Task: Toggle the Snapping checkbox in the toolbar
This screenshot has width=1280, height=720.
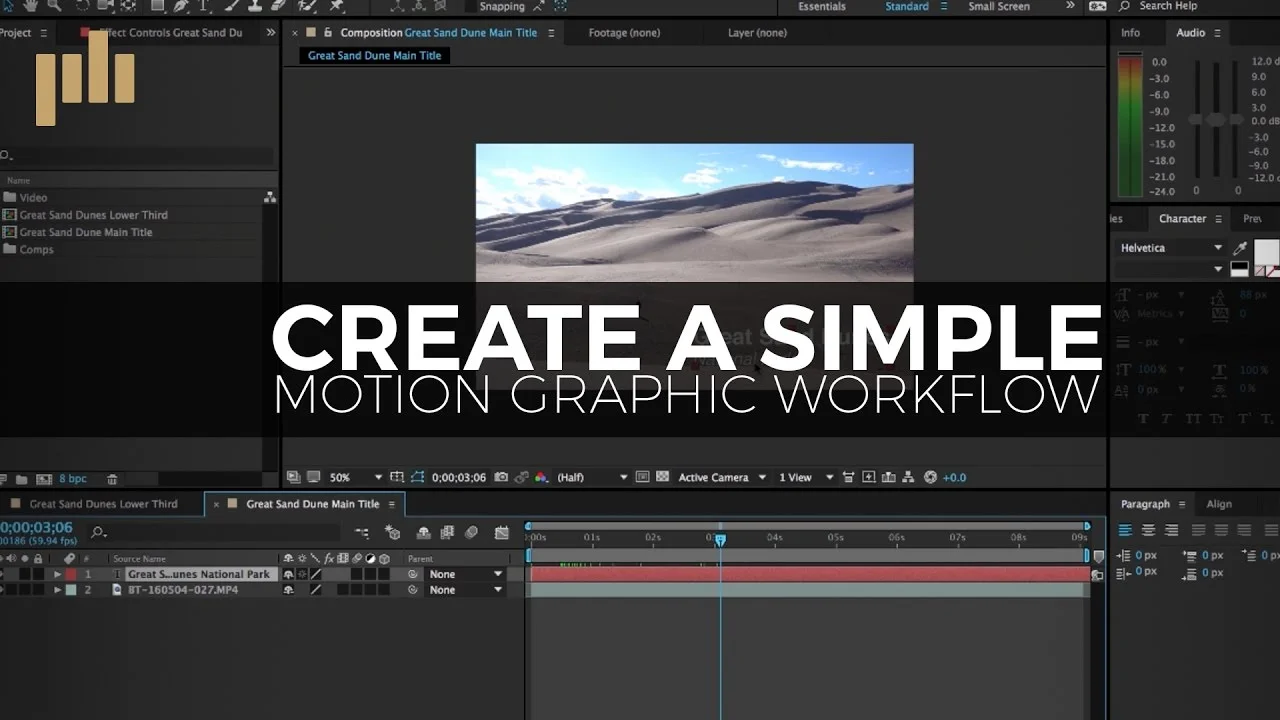Action: 471,6
